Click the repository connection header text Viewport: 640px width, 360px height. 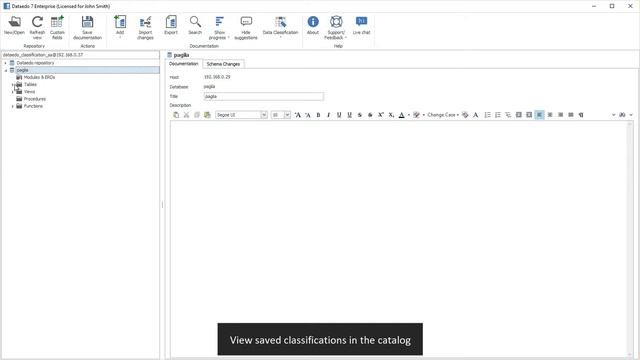pyautogui.click(x=43, y=55)
